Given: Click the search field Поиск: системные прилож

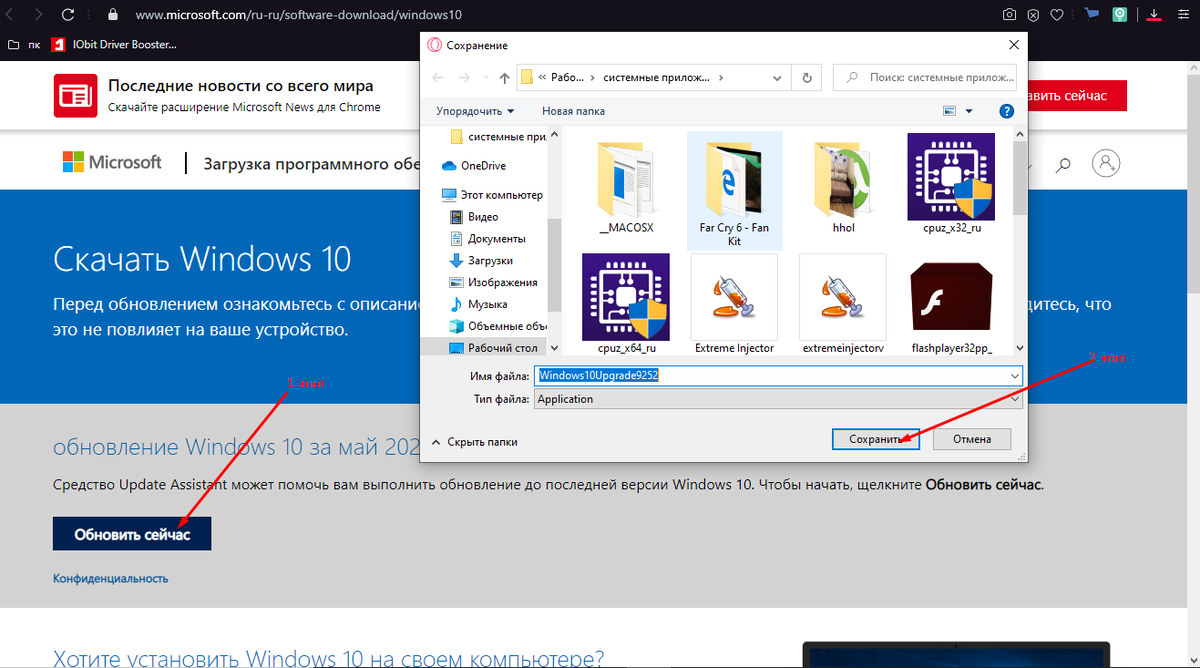Looking at the screenshot, I should click(x=925, y=77).
